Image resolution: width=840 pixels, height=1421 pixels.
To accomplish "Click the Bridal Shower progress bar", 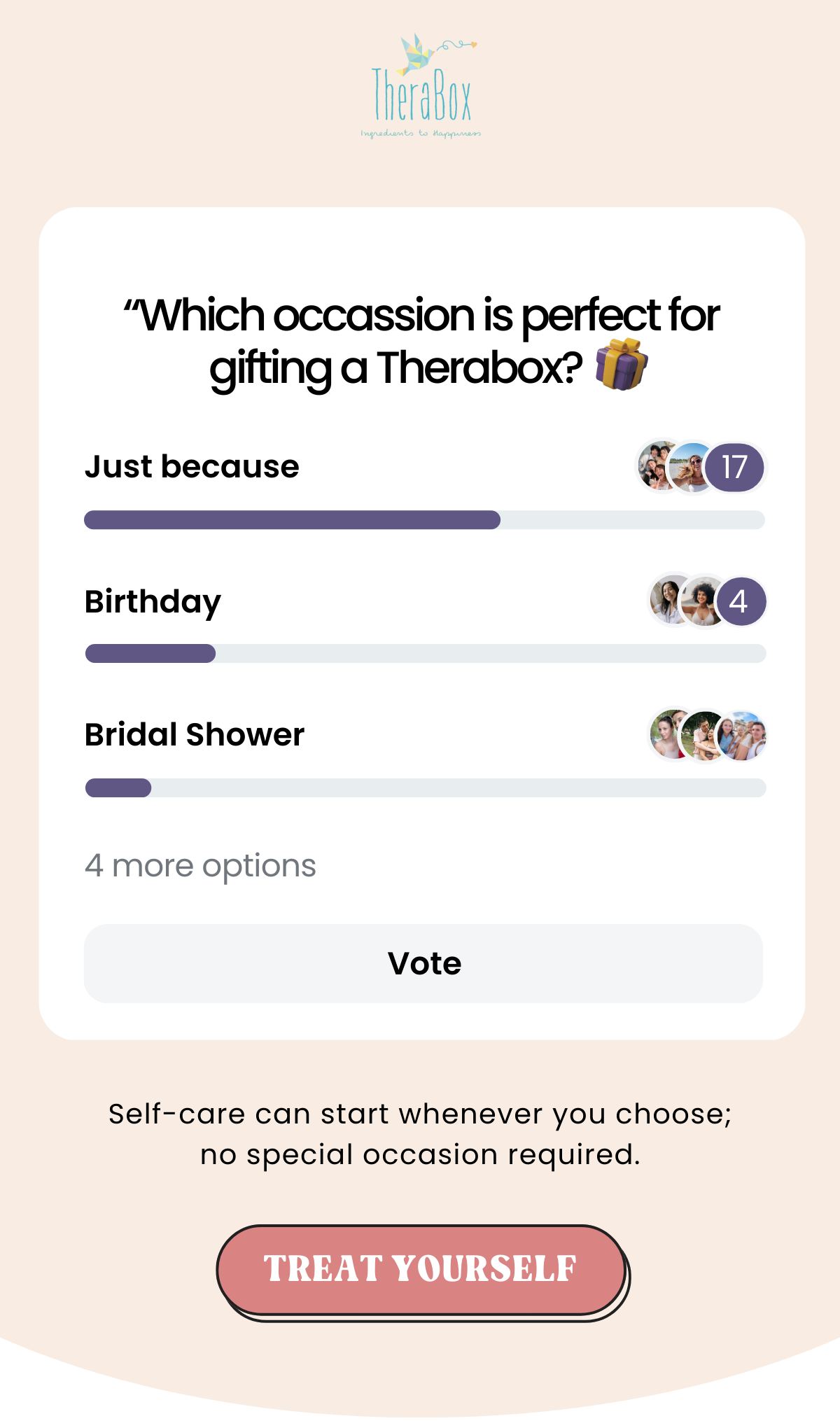I will [x=426, y=787].
